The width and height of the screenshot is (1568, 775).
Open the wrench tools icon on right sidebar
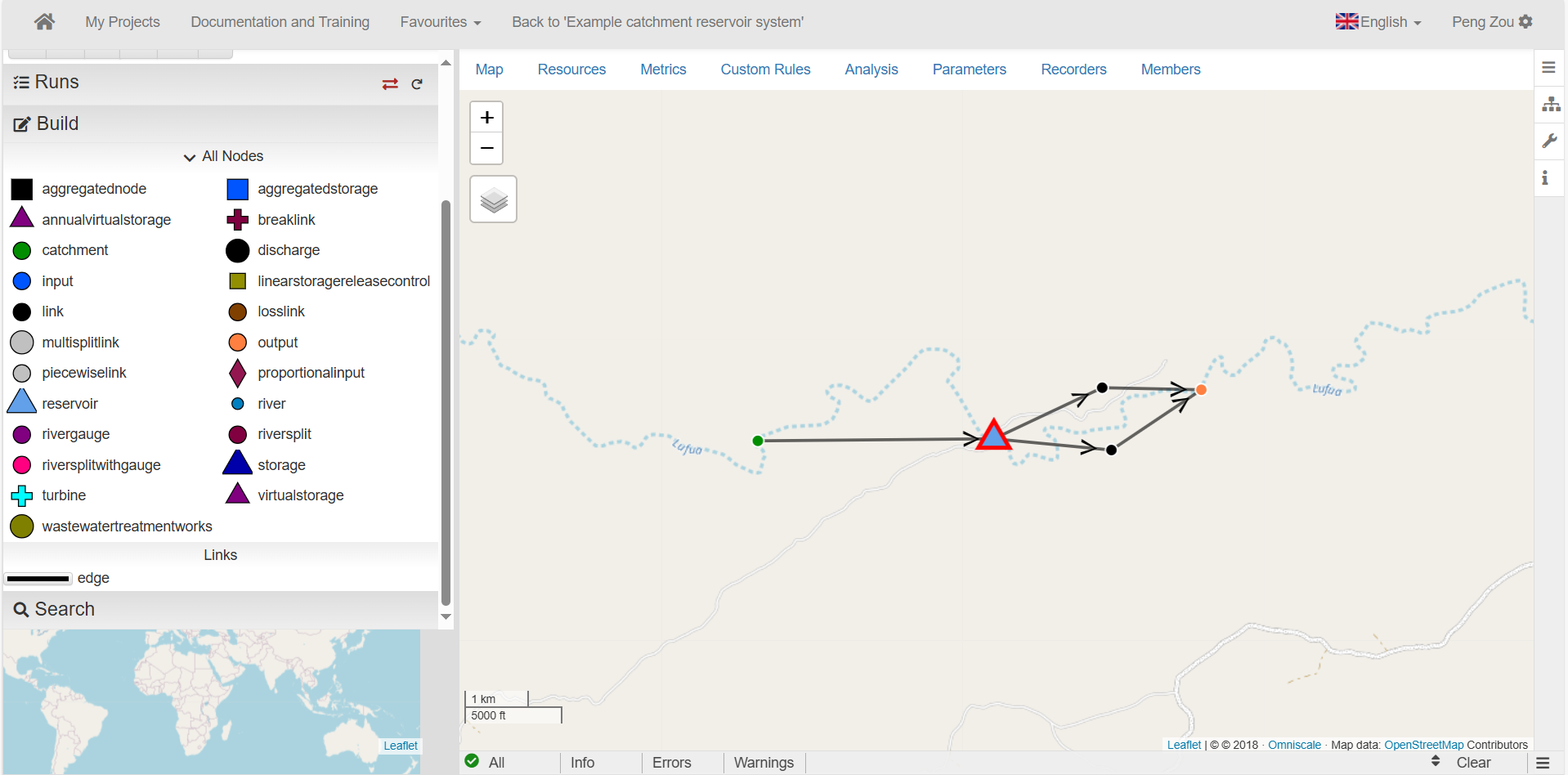click(x=1549, y=141)
